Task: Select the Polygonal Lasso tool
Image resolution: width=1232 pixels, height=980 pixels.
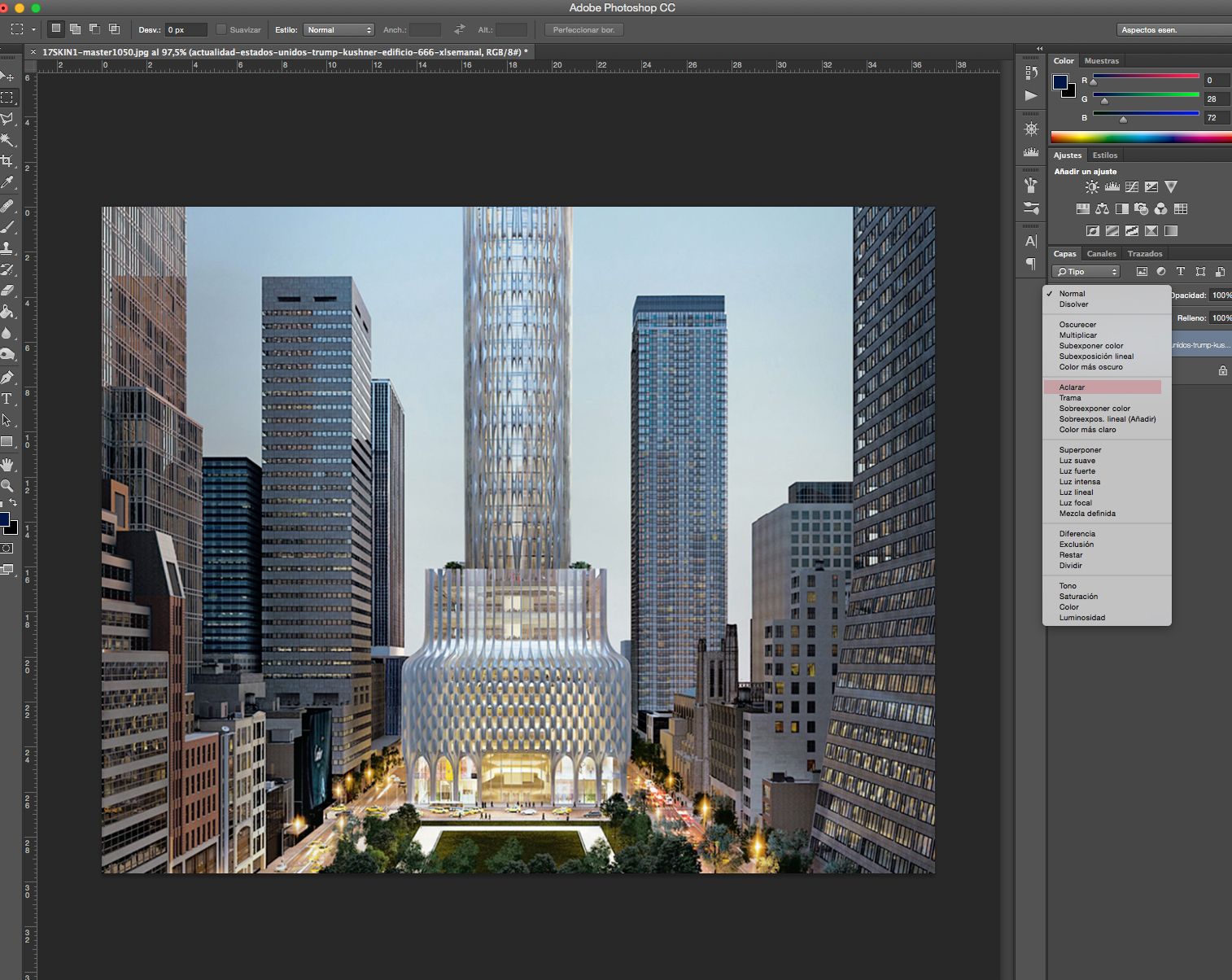Action: (7, 118)
